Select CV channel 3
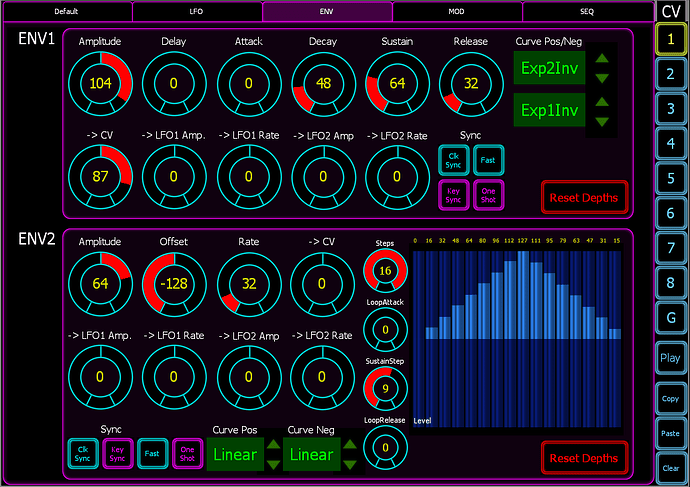690x487 pixels. pyautogui.click(x=671, y=109)
